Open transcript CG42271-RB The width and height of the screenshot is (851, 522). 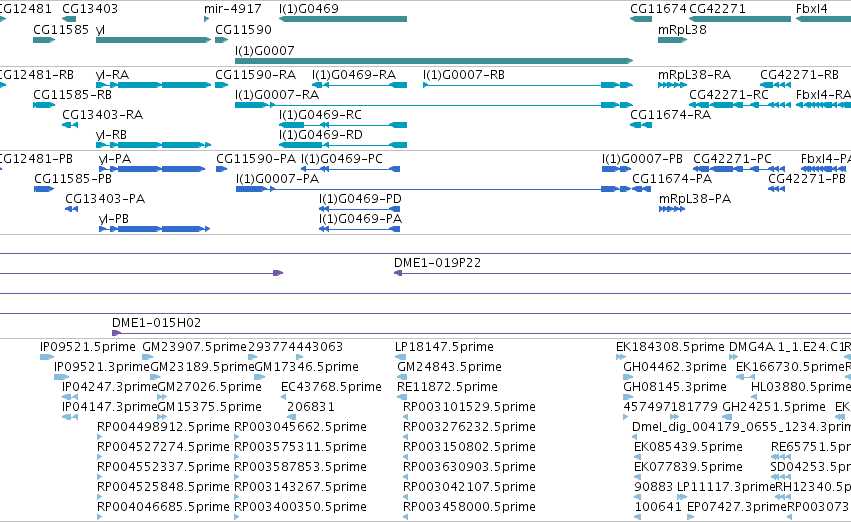(799, 75)
